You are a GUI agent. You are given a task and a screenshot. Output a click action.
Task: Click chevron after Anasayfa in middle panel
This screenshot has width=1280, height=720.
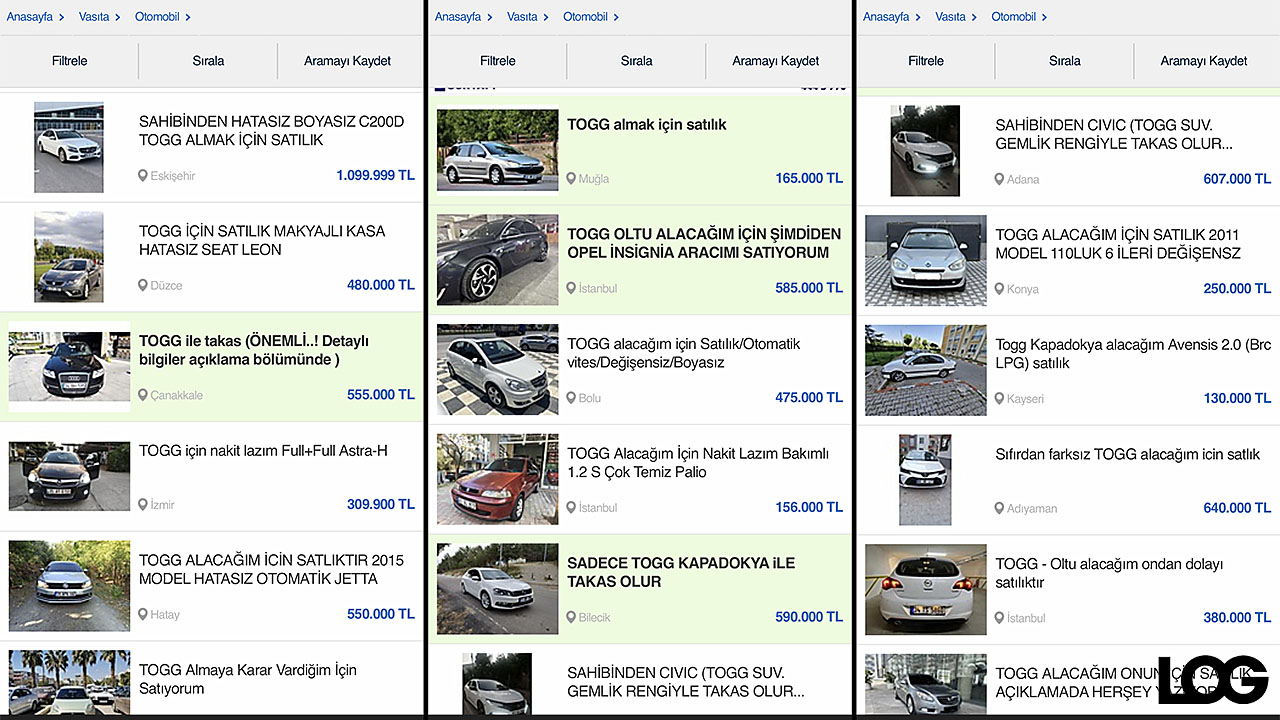coord(490,17)
